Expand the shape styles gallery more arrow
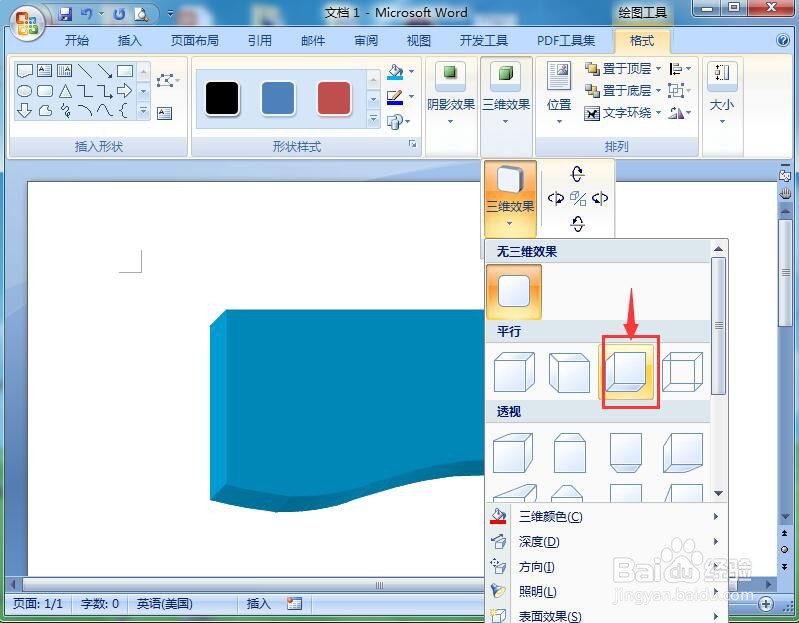 tap(373, 119)
